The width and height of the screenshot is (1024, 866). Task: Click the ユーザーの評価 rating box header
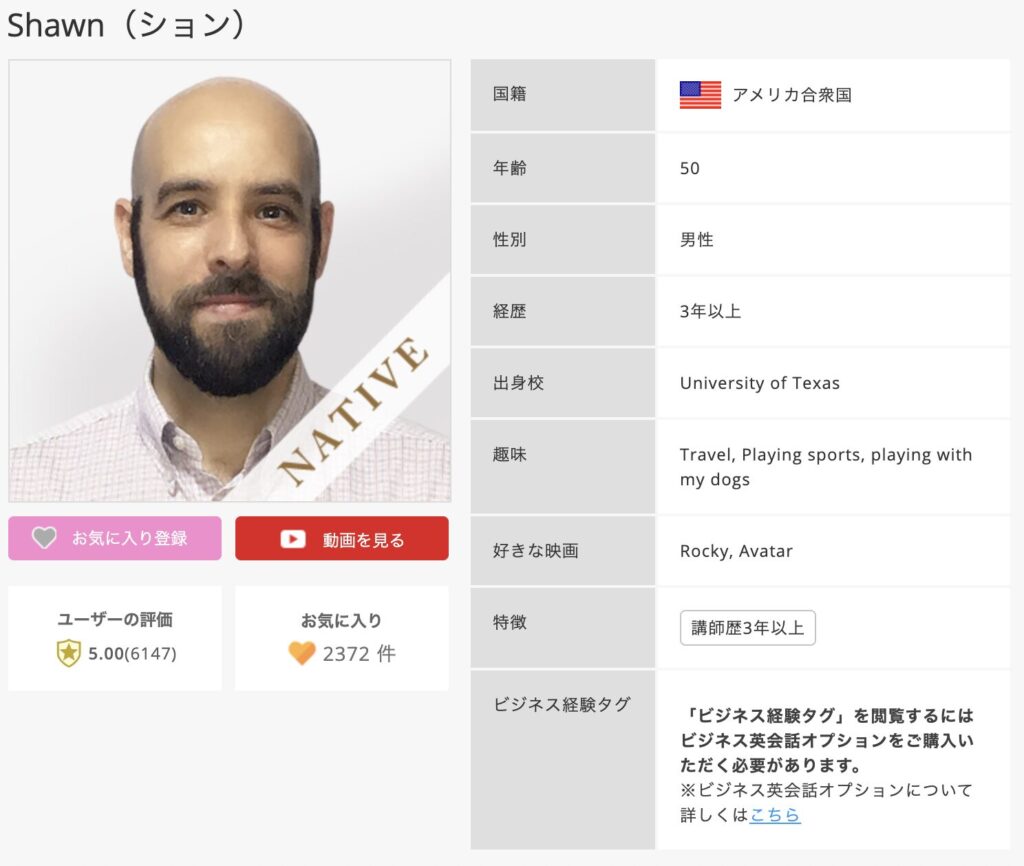tap(115, 619)
